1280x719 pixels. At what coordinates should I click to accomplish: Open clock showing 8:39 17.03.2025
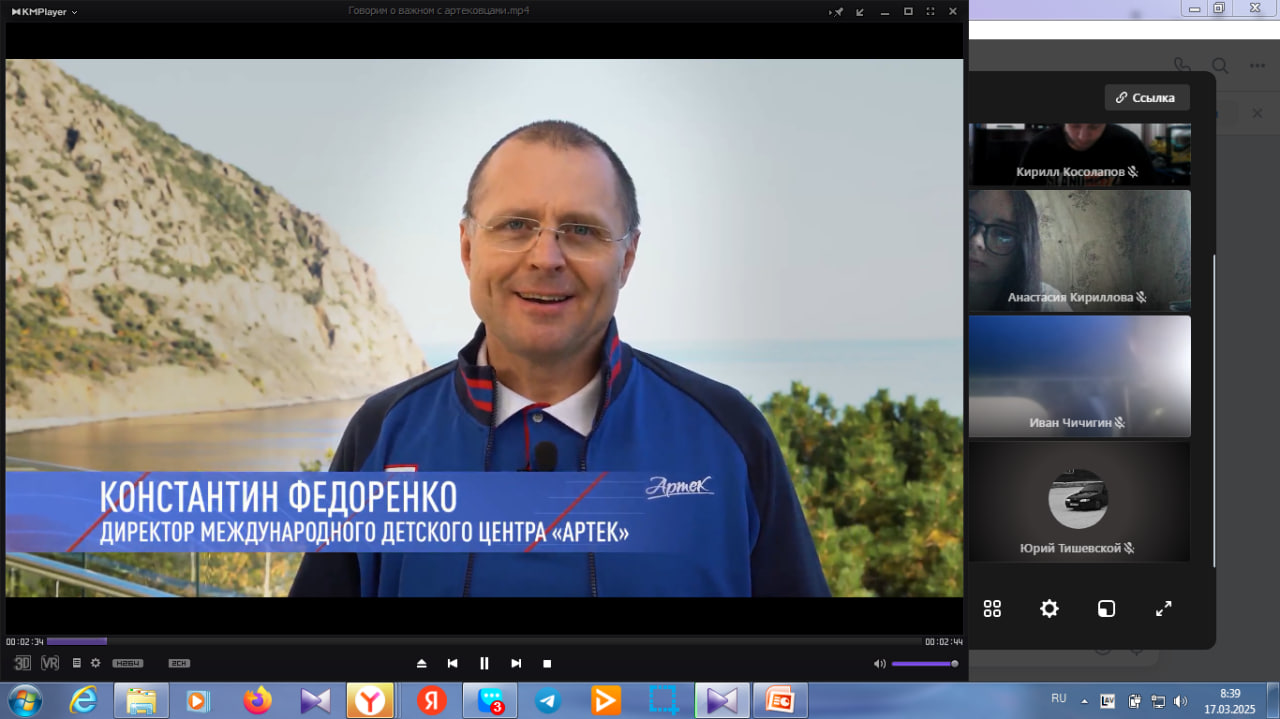(1231, 700)
